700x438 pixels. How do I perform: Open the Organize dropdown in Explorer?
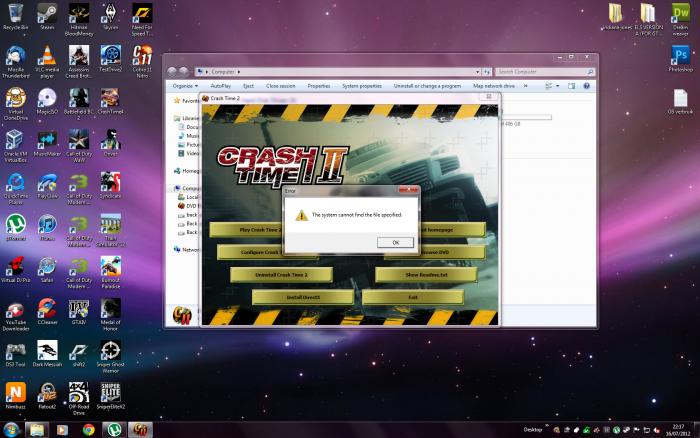point(185,86)
